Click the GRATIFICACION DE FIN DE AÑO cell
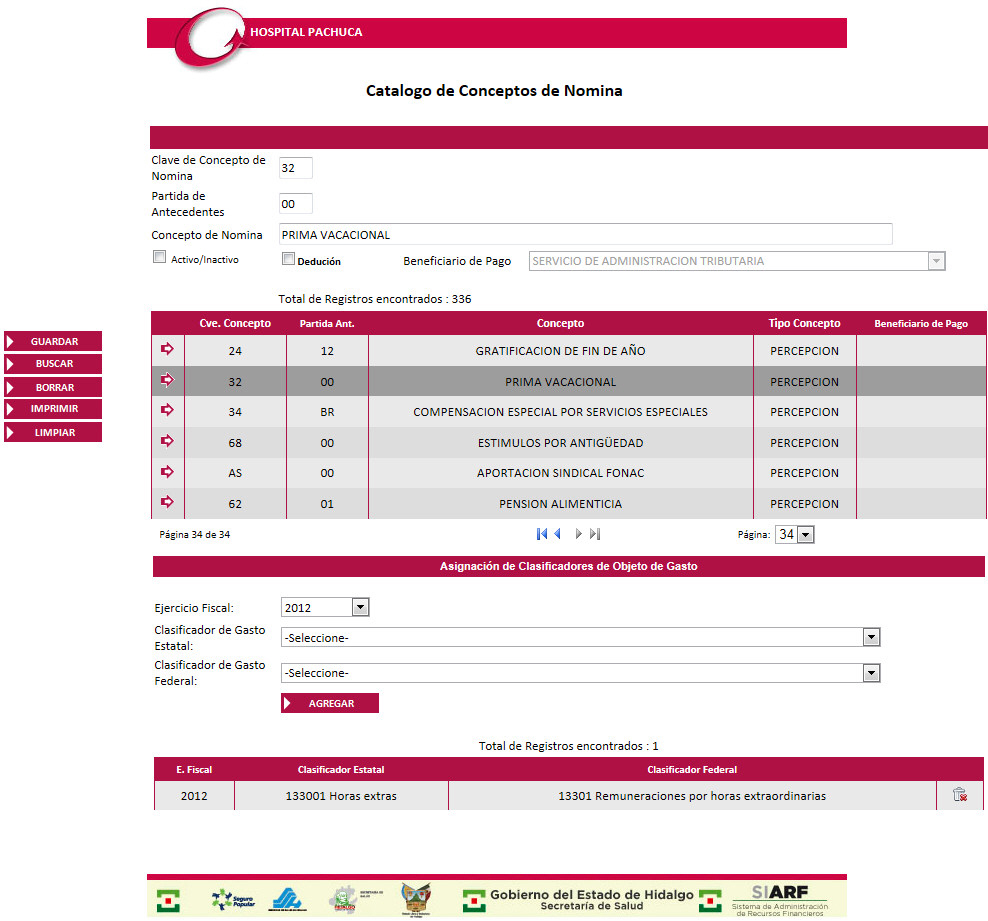This screenshot has width=988, height=921. (561, 351)
